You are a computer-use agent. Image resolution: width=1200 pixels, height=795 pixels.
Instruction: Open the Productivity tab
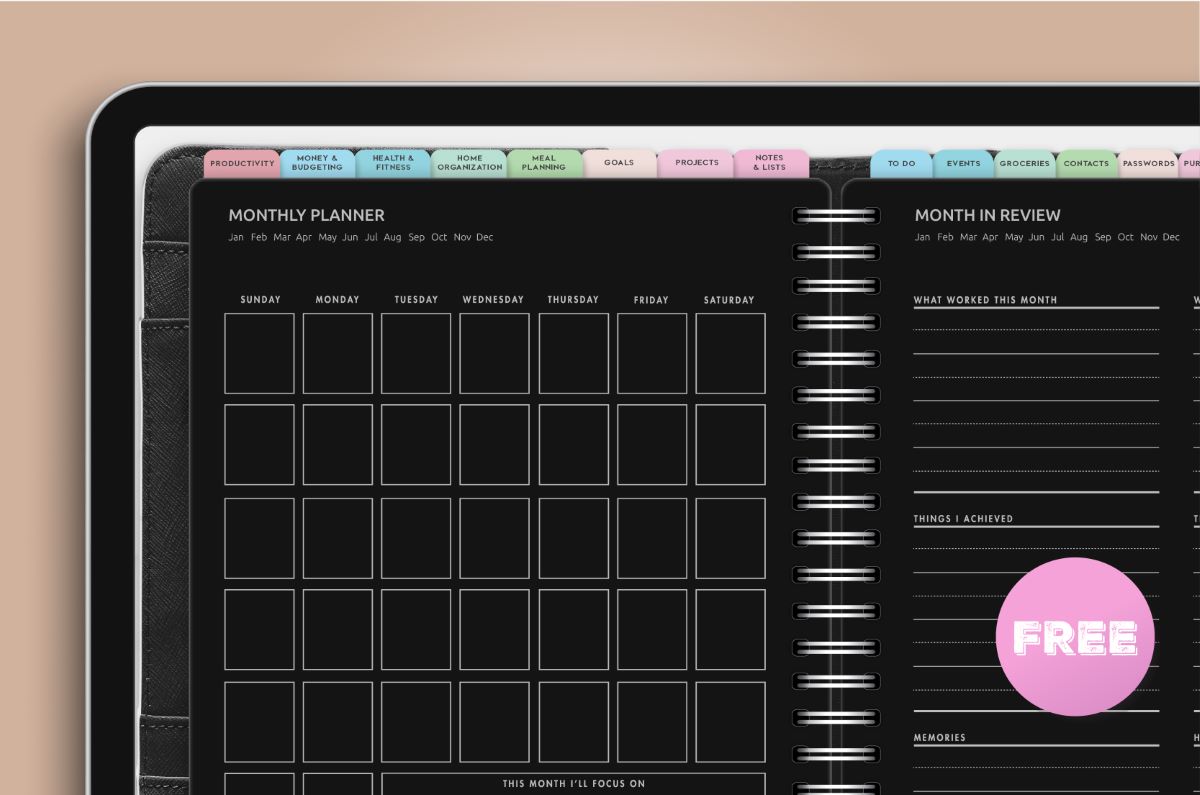pyautogui.click(x=242, y=163)
